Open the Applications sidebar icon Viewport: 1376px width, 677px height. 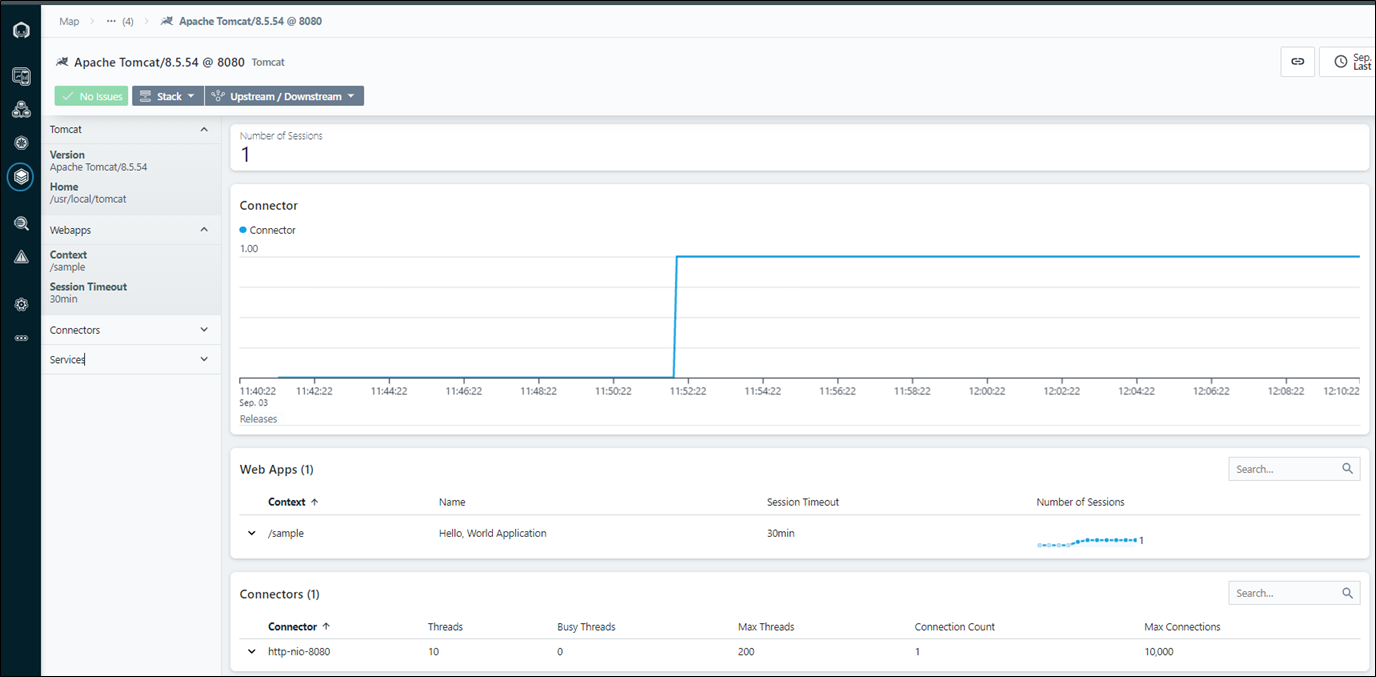tap(21, 109)
